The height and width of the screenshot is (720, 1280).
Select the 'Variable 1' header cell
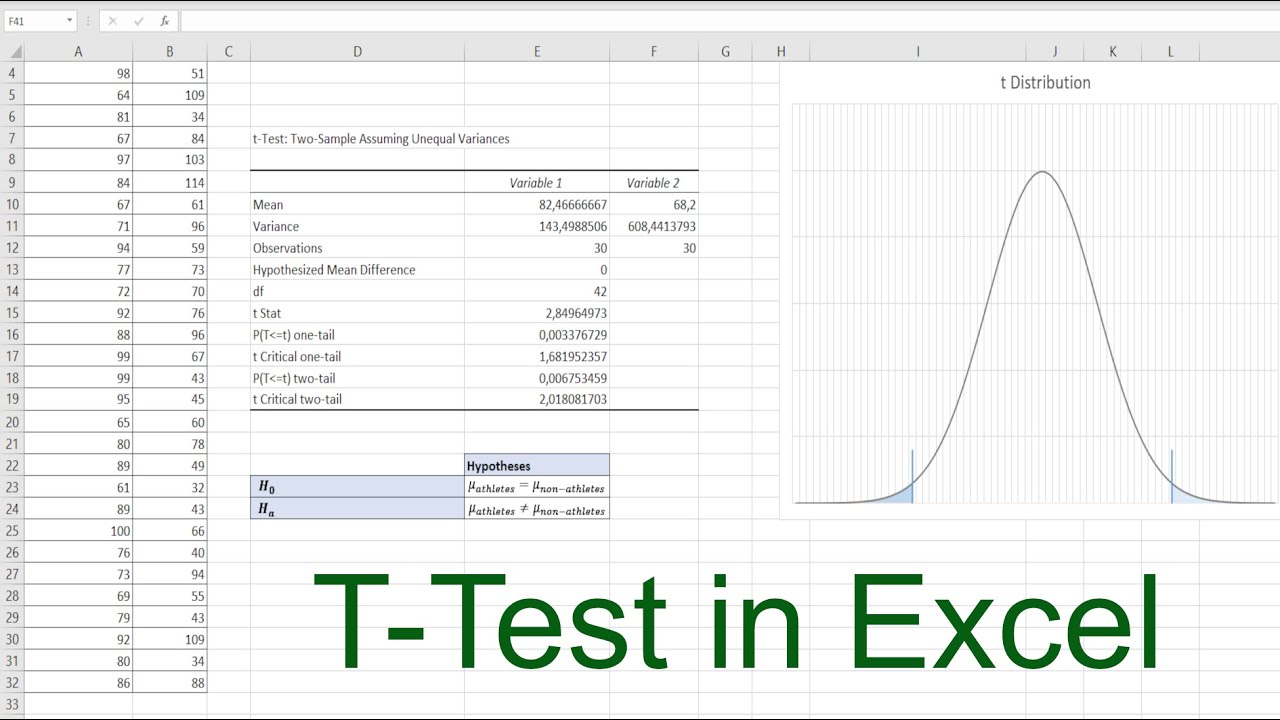[537, 183]
